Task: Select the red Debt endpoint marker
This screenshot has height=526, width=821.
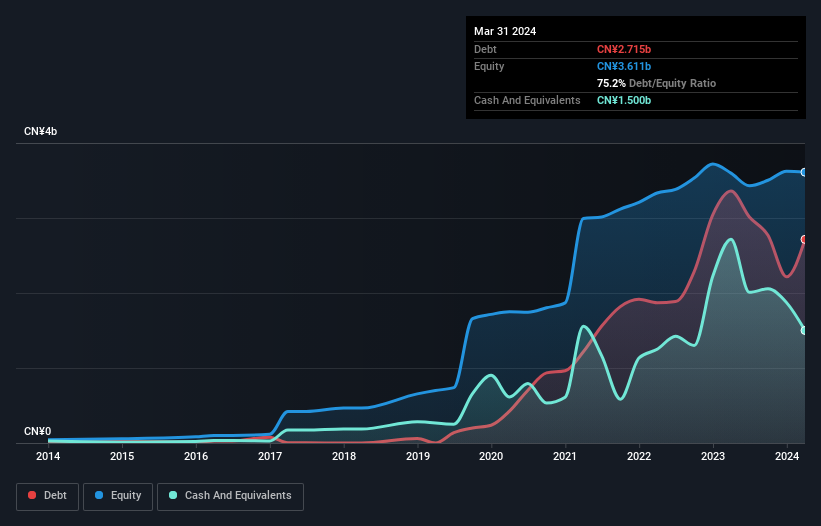Action: (804, 240)
